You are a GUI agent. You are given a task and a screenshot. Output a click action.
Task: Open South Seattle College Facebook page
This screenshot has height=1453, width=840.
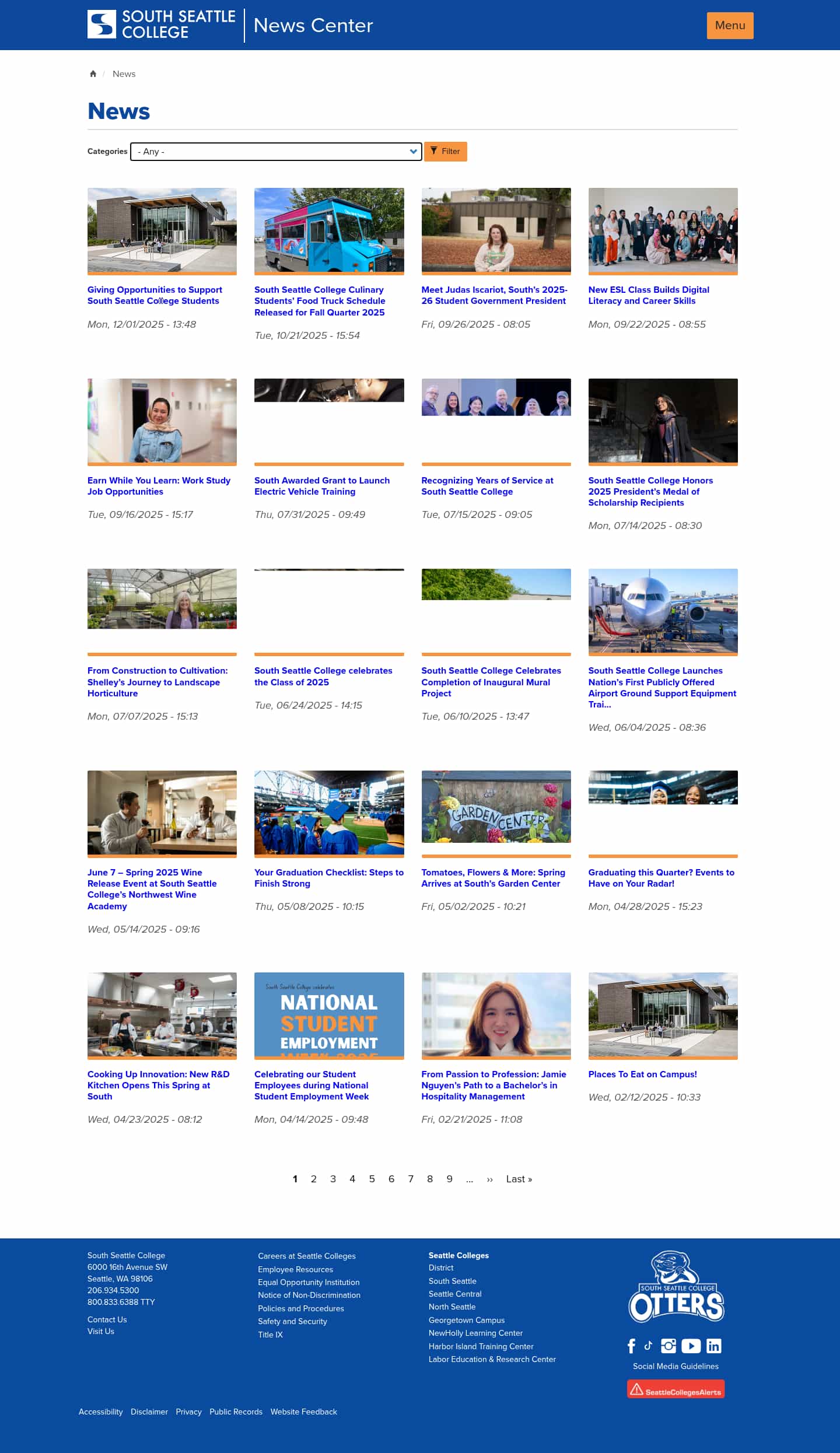tap(631, 1346)
